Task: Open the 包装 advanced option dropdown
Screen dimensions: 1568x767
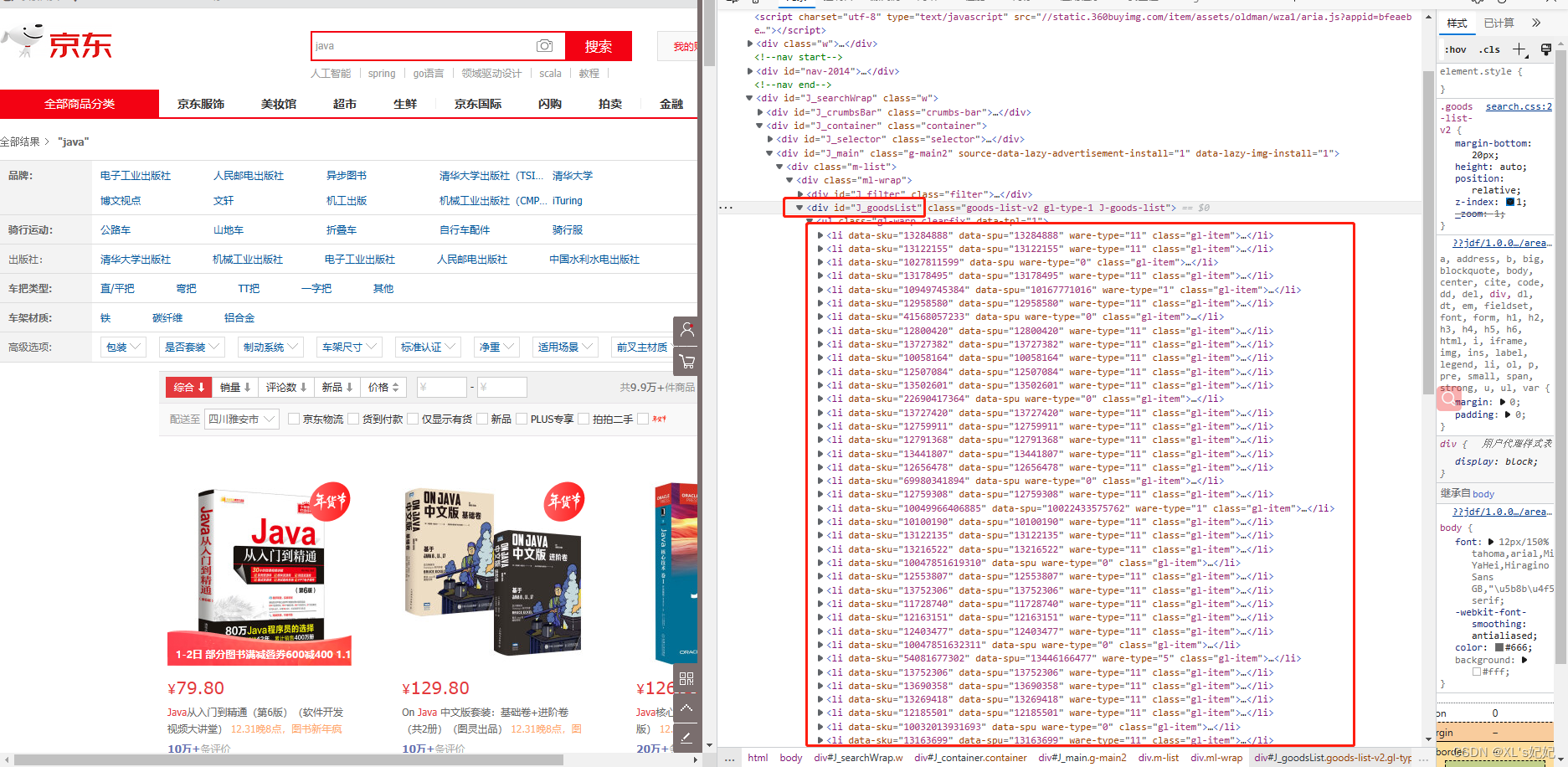Action: coord(124,347)
